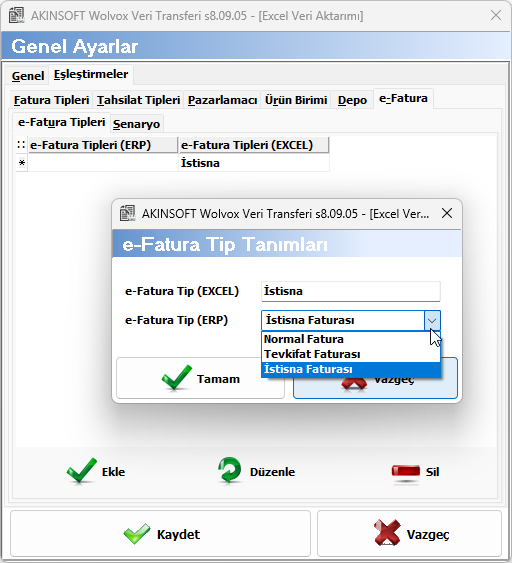Open the e-Fatura Tip (ERP) dropdown arrow
The height and width of the screenshot is (563, 512).
pos(432,320)
